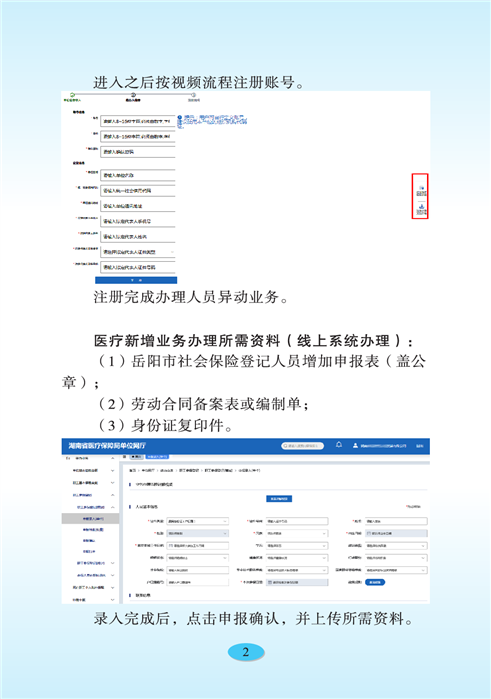
Task: Click the third step circle in the registration progress bar
Action: coord(193,95)
